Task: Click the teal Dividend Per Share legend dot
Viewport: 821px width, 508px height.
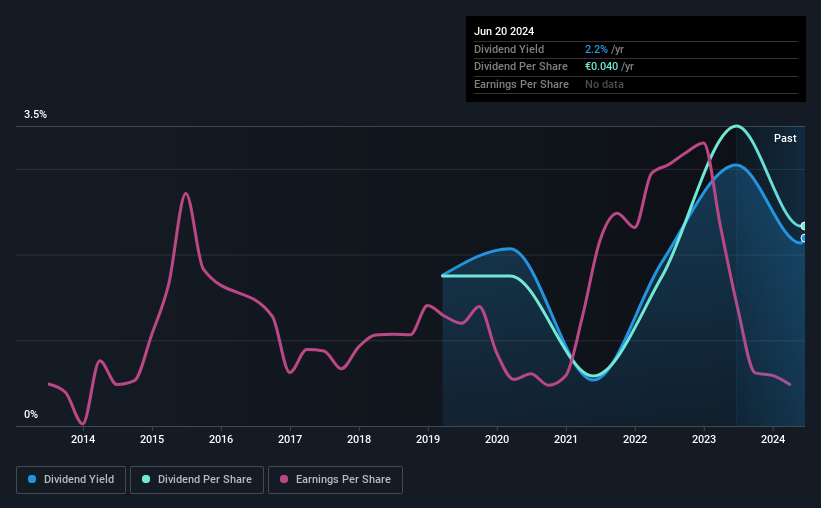Action: (146, 479)
